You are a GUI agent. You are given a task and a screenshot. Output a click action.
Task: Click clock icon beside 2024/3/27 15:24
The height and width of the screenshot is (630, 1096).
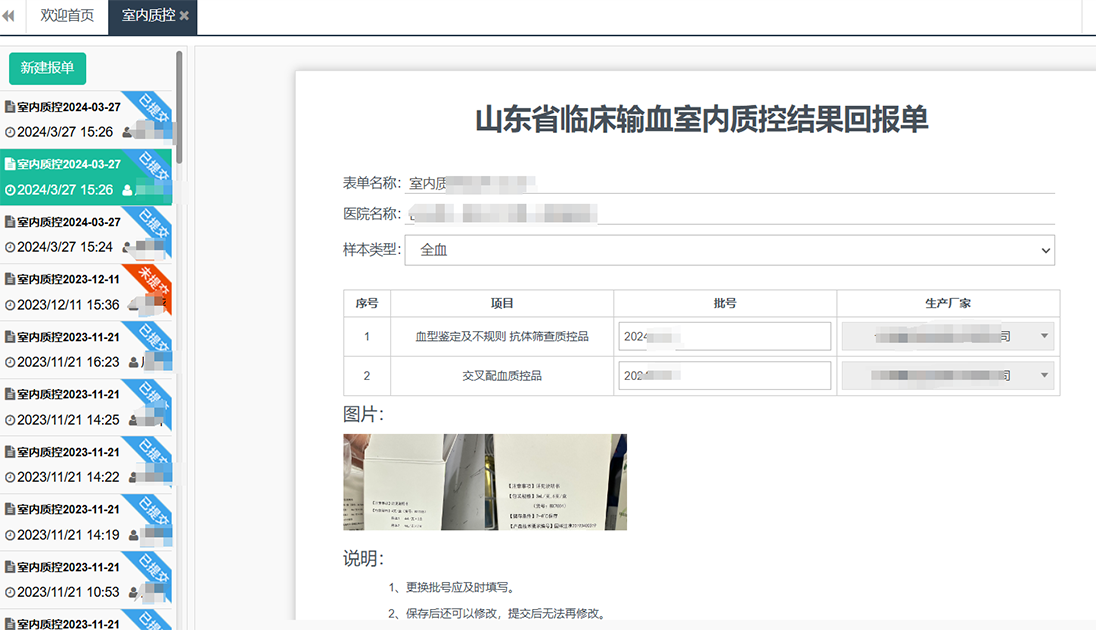(x=10, y=248)
